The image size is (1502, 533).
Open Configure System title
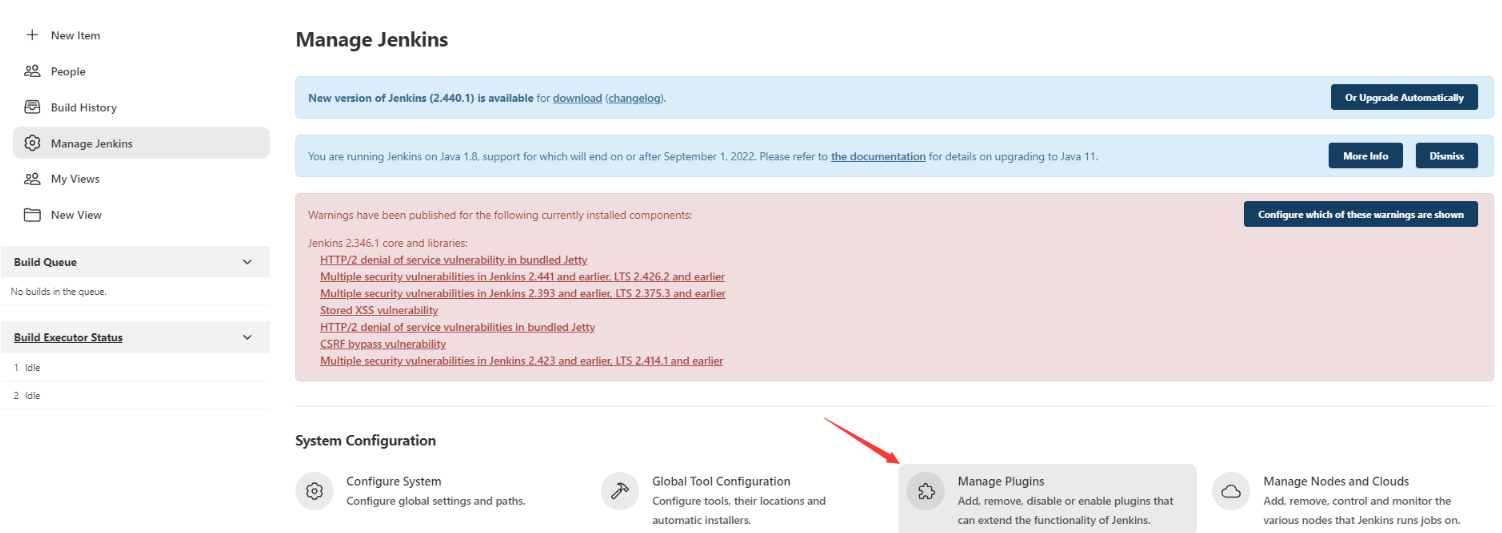[393, 481]
